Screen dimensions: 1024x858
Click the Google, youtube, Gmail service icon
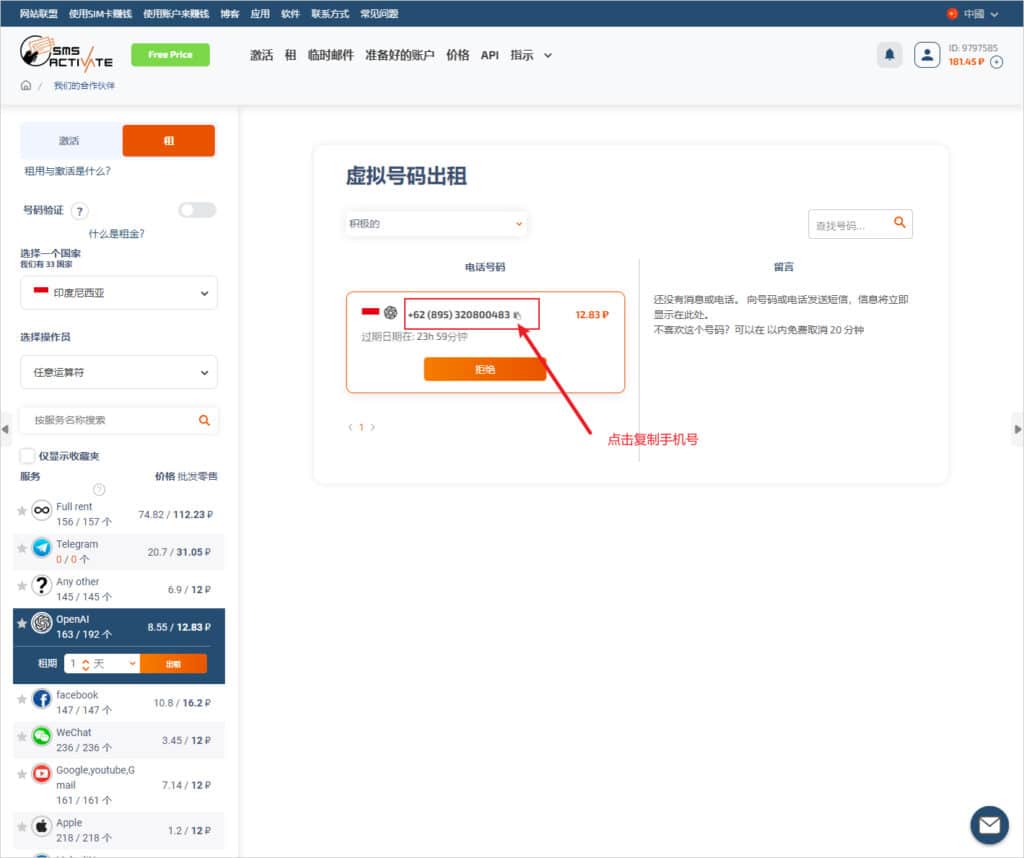(42, 774)
